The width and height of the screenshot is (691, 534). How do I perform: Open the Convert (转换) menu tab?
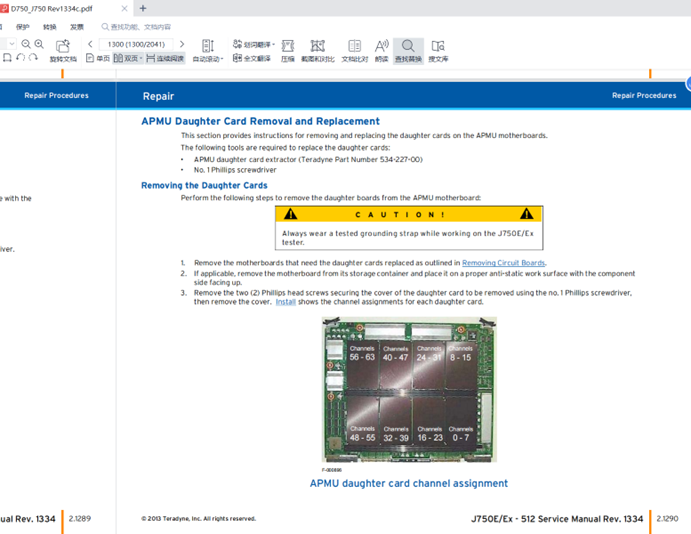(x=50, y=27)
